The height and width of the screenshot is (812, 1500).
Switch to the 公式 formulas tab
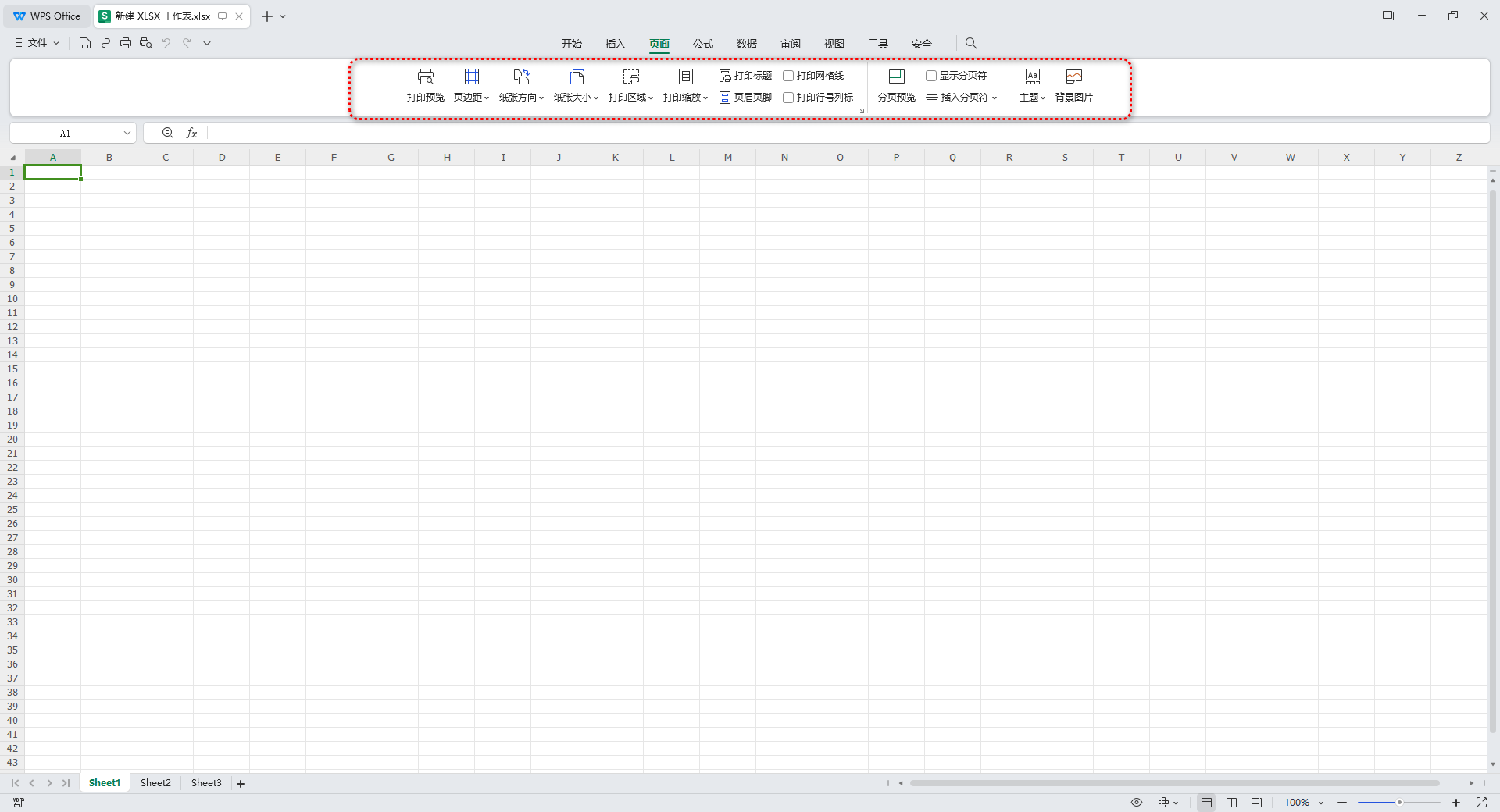click(x=702, y=44)
